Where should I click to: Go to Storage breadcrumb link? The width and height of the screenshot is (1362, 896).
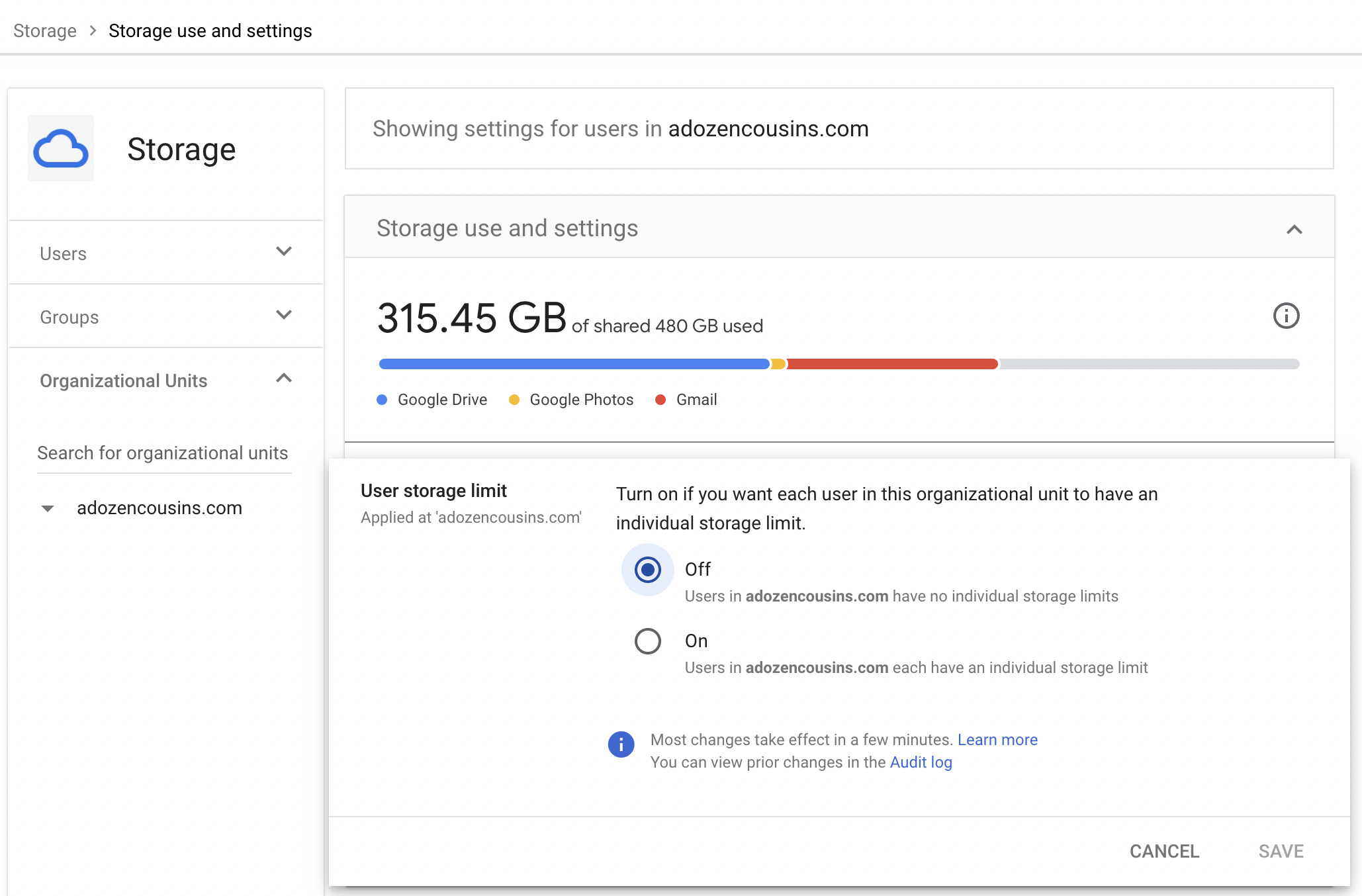pyautogui.click(x=45, y=30)
